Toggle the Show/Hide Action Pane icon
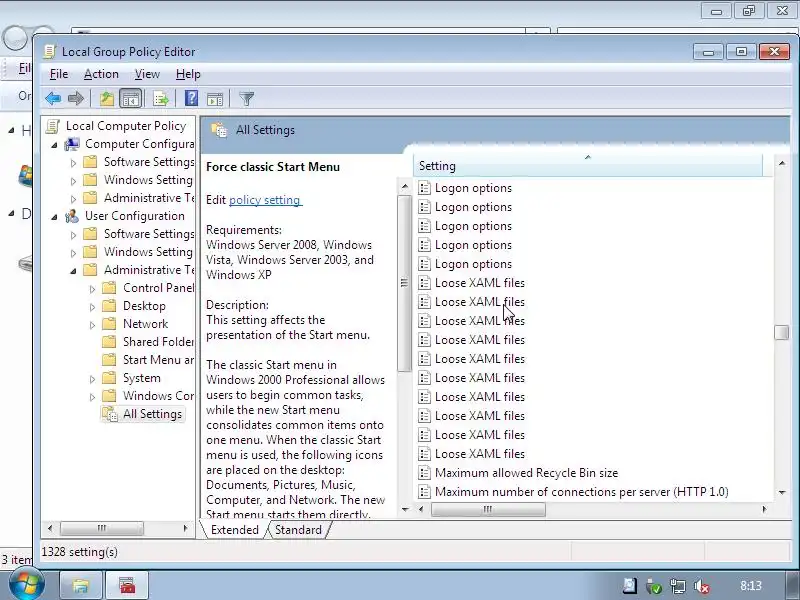 (215, 98)
